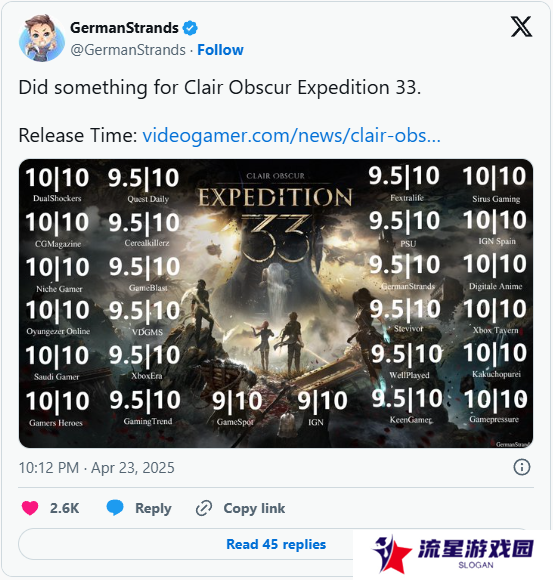Click the Chinese game site watermark text

point(476,549)
